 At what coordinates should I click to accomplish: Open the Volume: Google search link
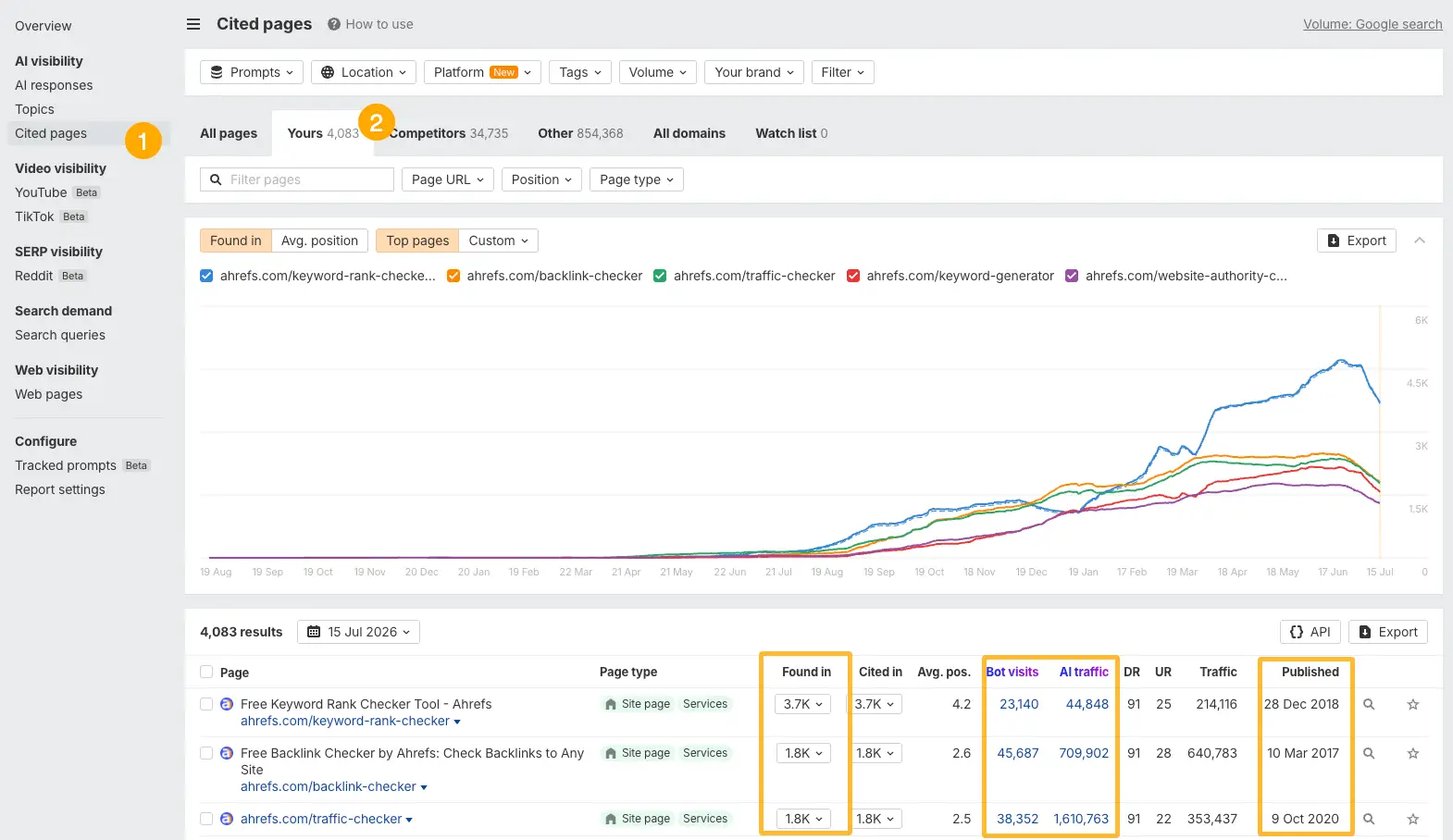point(1372,24)
